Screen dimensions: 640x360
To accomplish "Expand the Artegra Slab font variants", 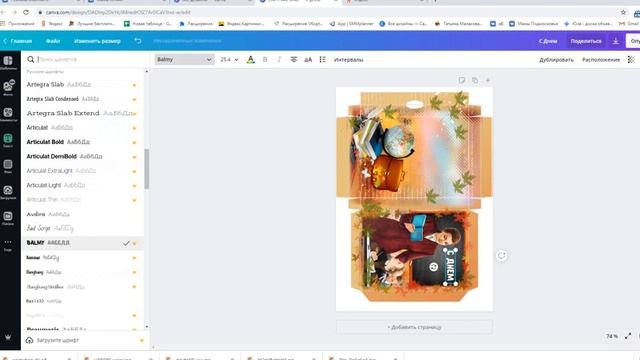I will pos(134,85).
